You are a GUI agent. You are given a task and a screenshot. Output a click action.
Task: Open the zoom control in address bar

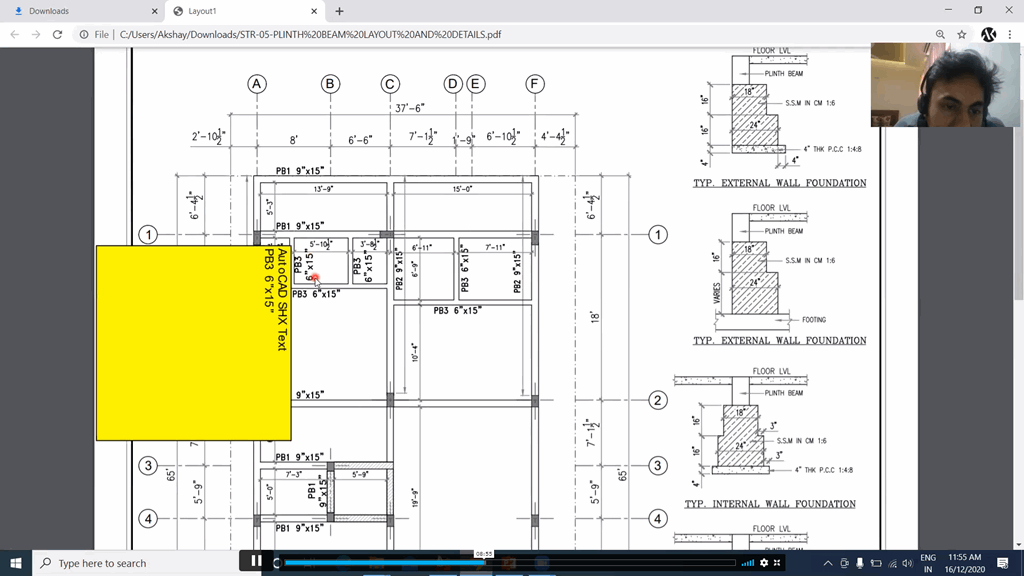[940, 35]
